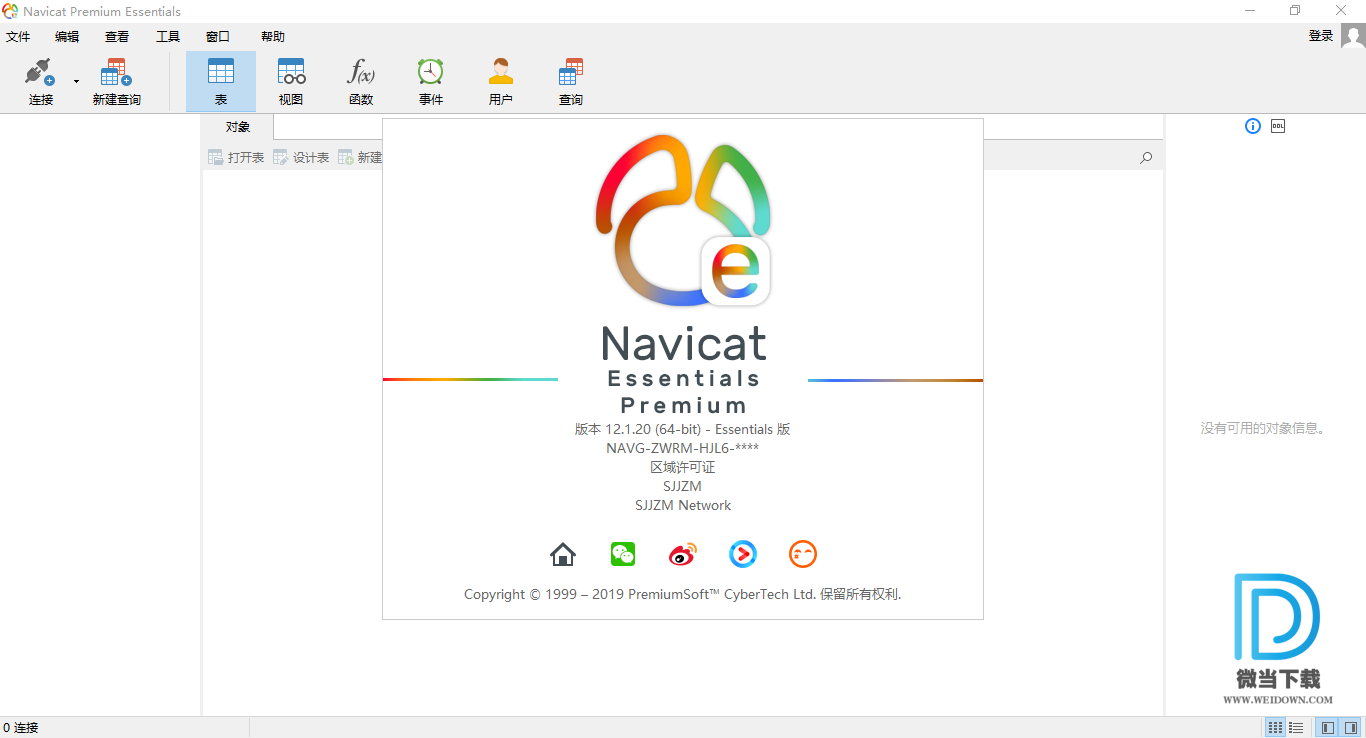Click the Weibo icon in About dialog
Screen dimensions: 1366x738
683,554
